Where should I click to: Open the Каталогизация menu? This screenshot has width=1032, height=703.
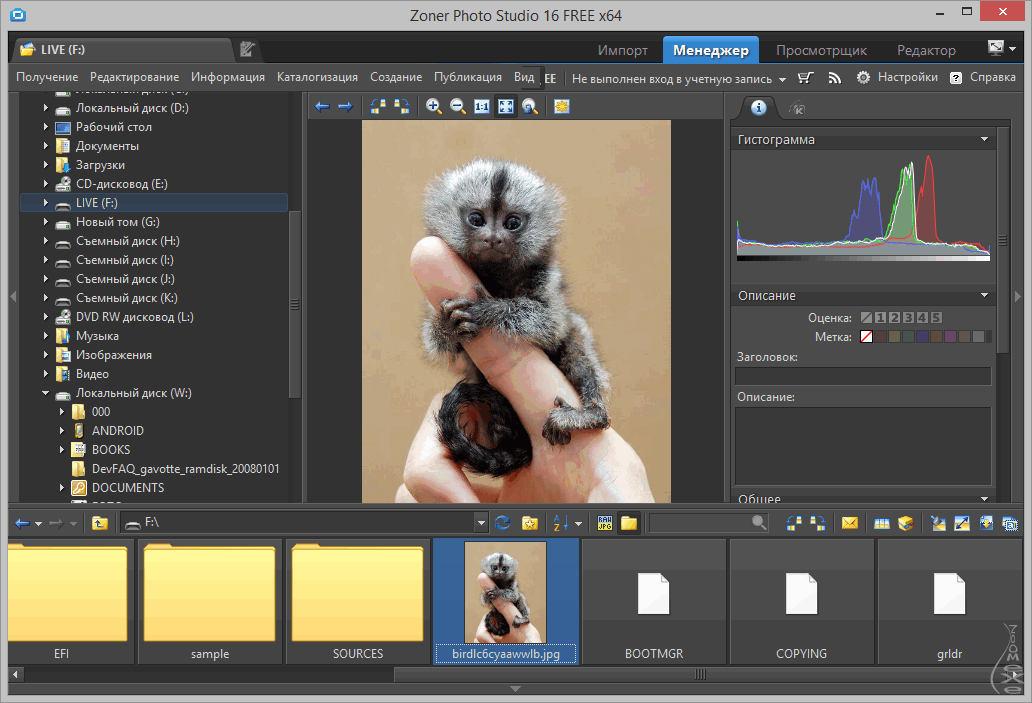pyautogui.click(x=317, y=77)
